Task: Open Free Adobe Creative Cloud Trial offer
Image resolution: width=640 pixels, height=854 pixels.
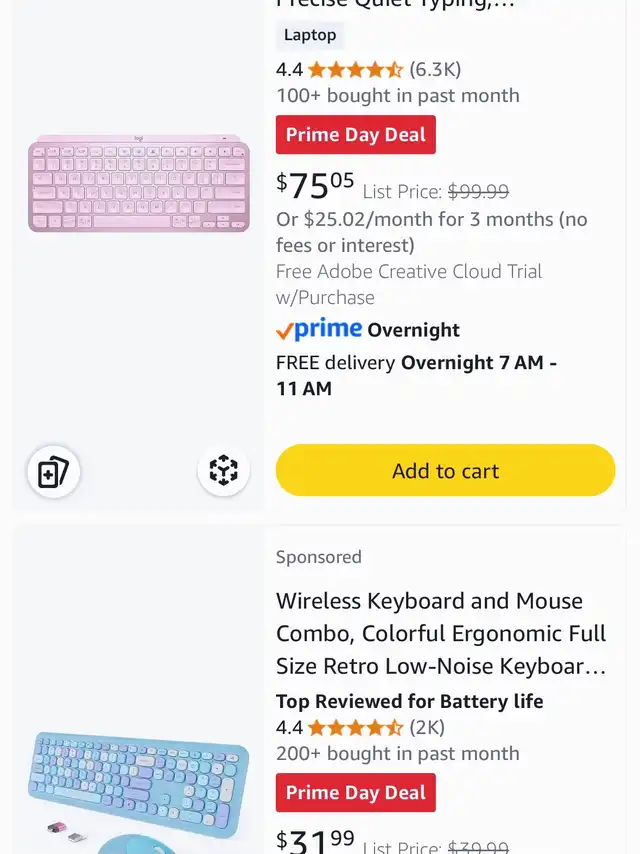Action: 409,284
